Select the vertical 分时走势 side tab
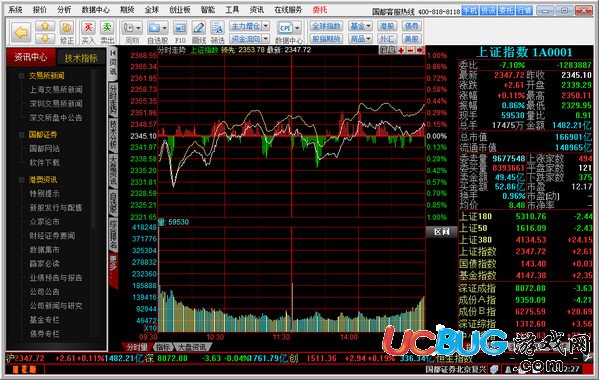The image size is (599, 380). (113, 100)
